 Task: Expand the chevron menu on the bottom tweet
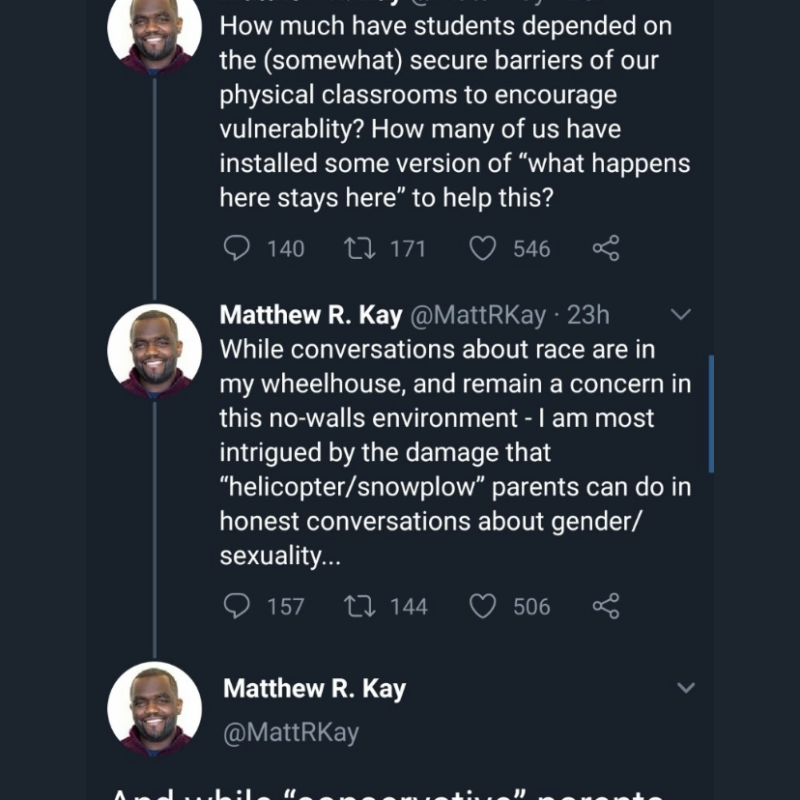pos(686,688)
